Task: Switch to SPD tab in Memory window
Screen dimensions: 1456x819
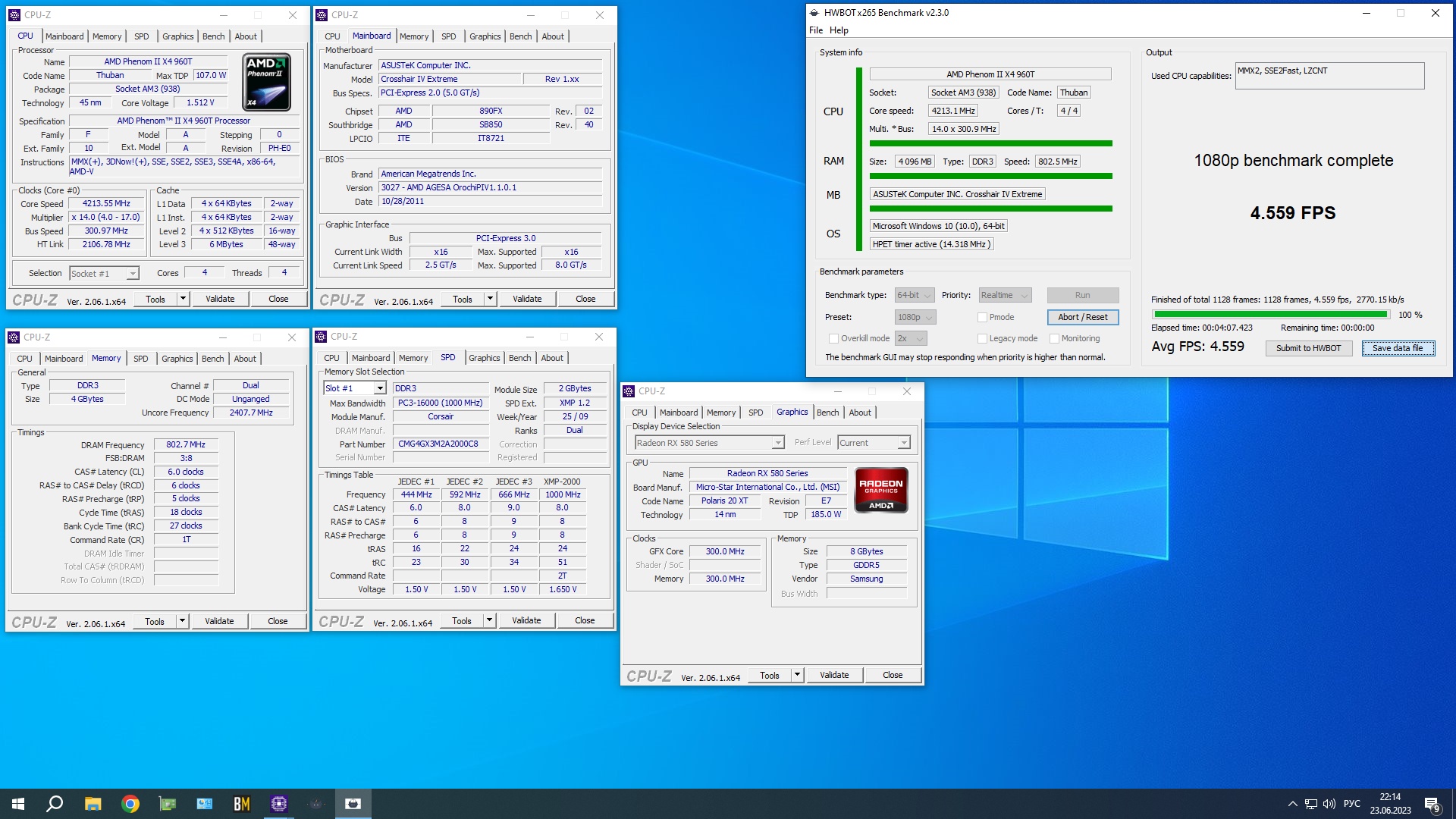Action: pyautogui.click(x=141, y=359)
